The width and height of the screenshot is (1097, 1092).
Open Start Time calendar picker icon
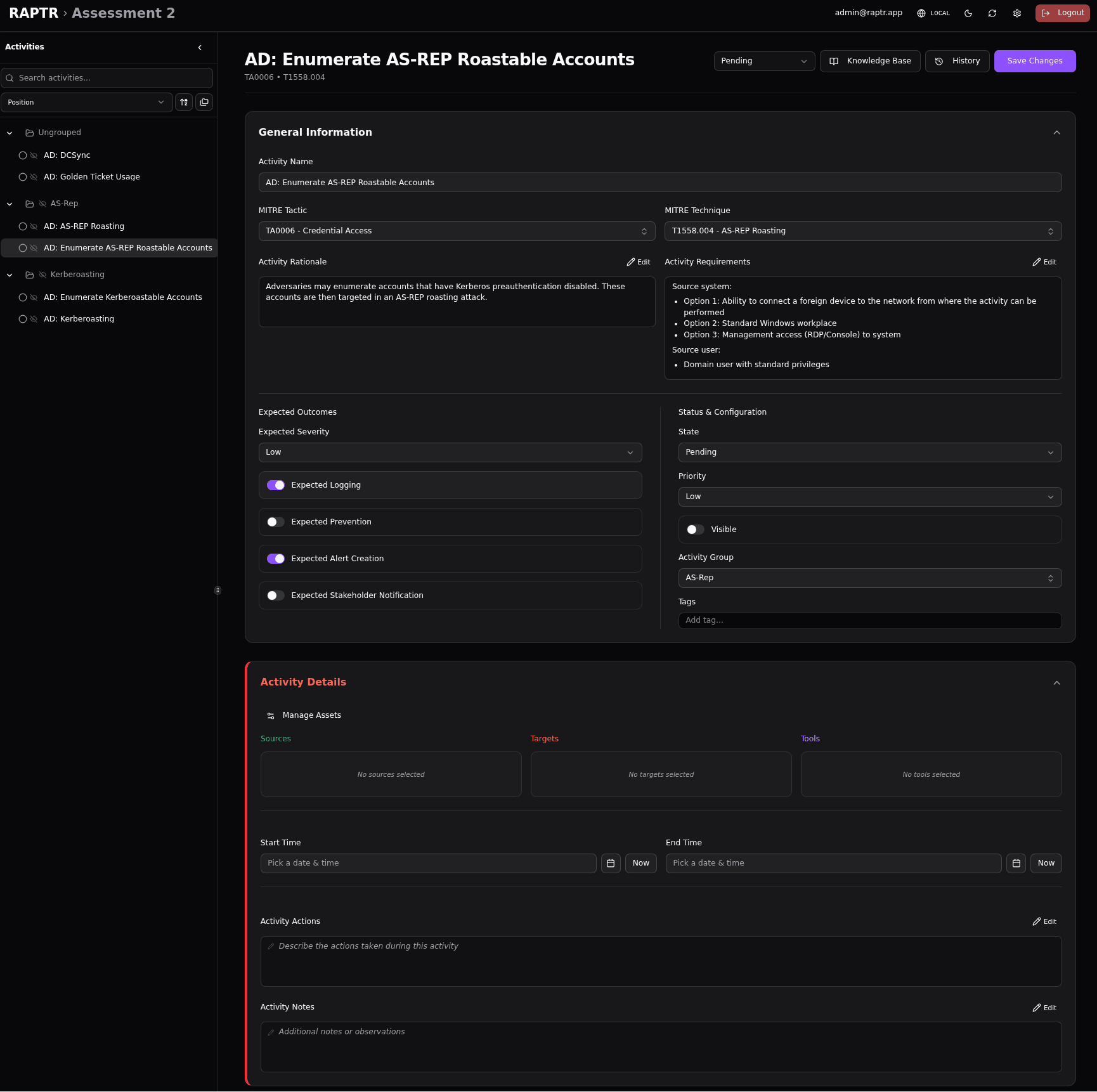click(x=611, y=863)
